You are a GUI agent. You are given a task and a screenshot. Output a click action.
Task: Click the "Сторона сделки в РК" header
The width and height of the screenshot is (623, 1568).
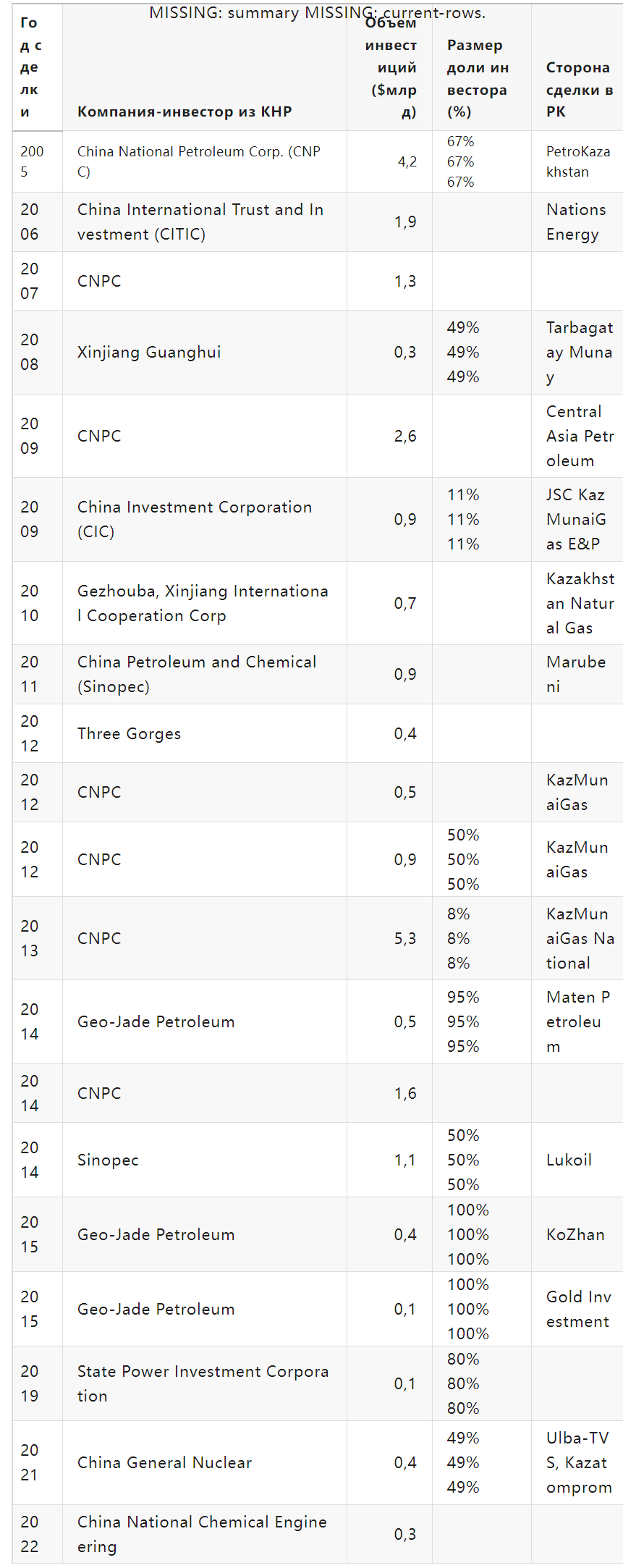[x=579, y=89]
